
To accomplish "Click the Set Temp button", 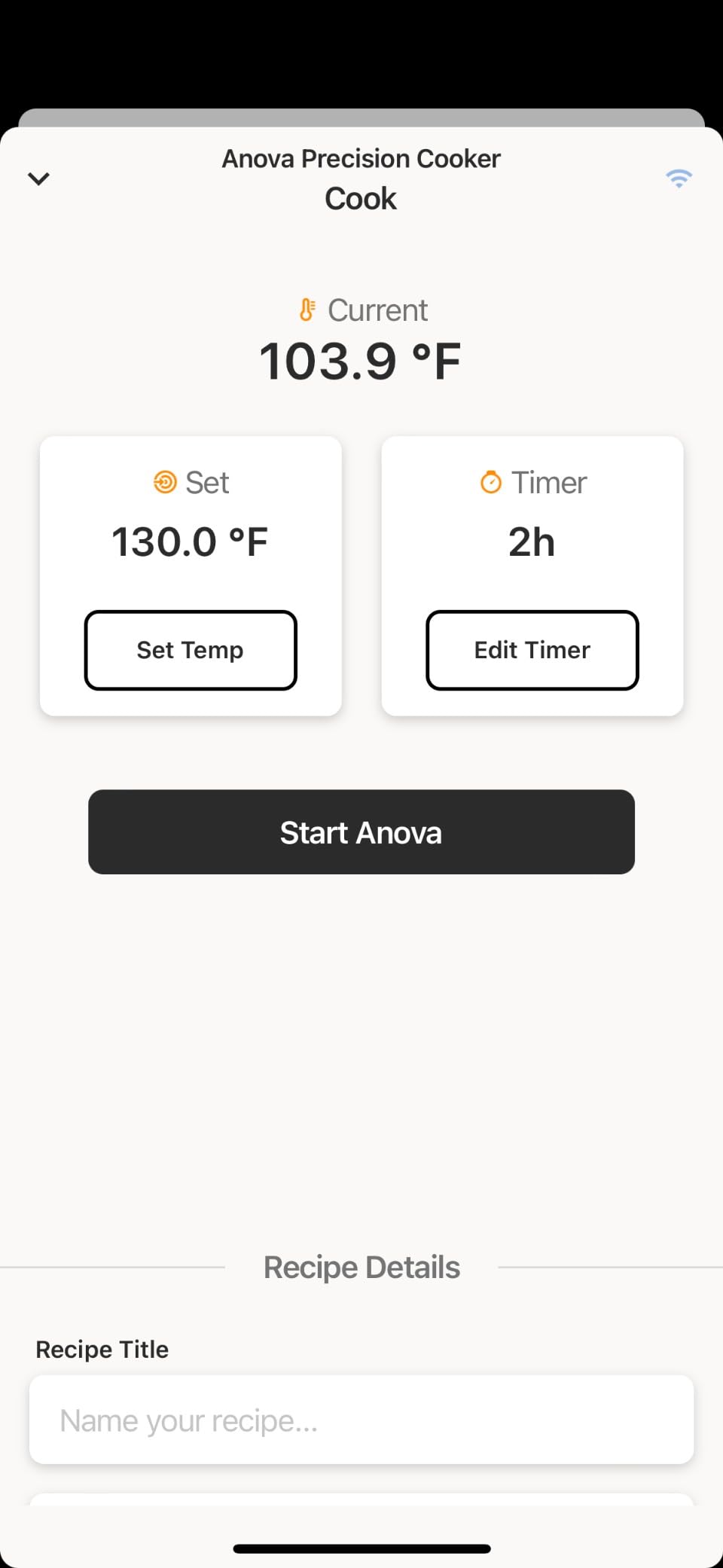I will tap(191, 650).
